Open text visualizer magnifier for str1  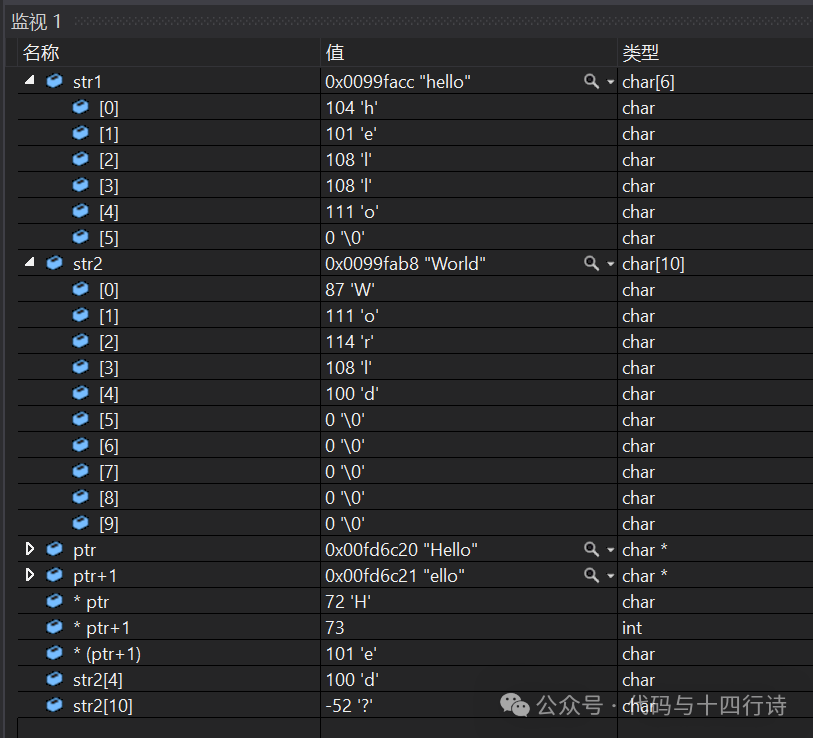click(591, 81)
